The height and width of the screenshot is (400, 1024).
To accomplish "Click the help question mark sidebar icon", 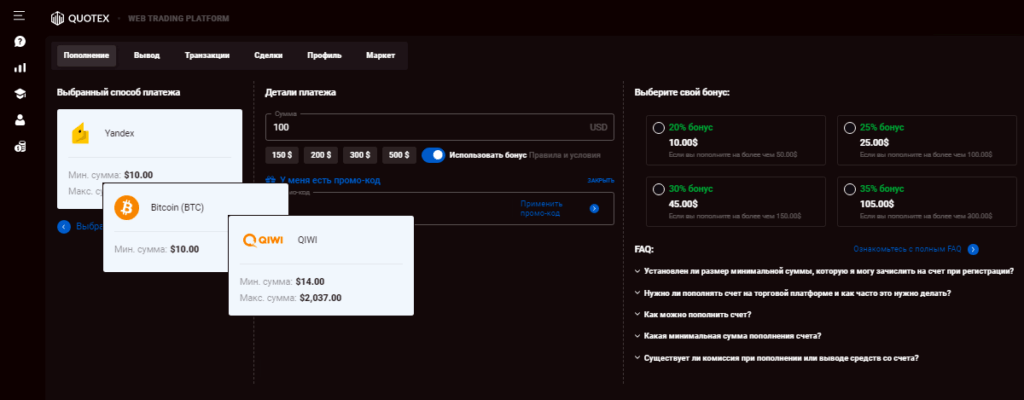I will point(20,42).
